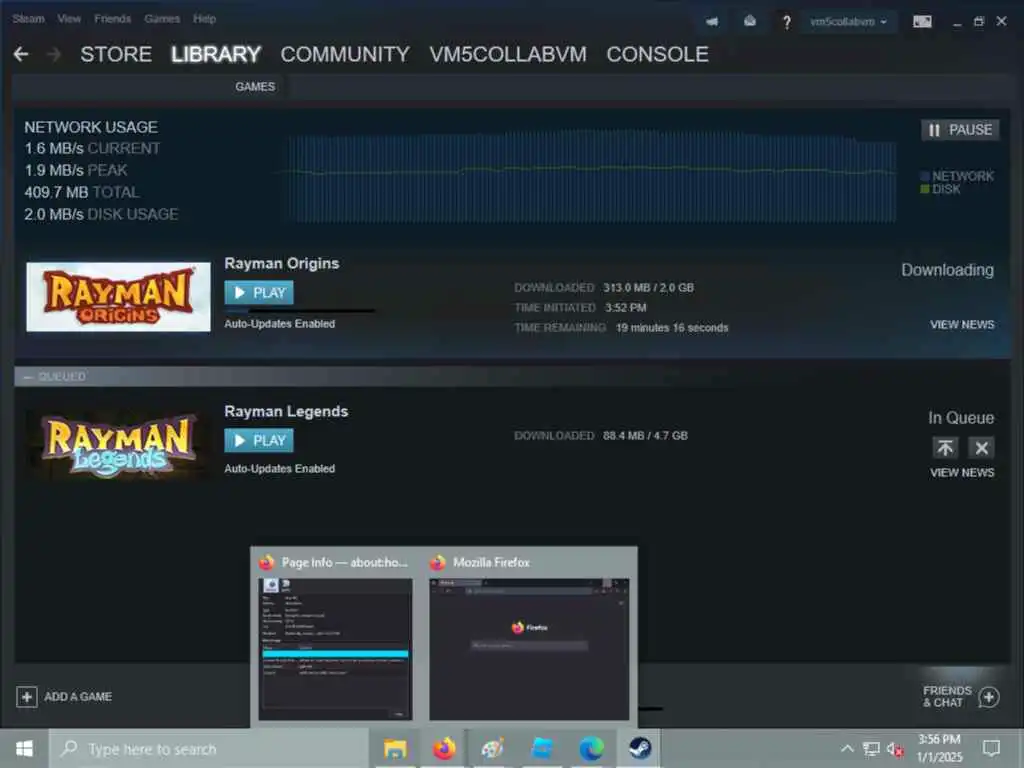Viewport: 1024px width, 768px height.
Task: Open Microsoft Edge from the taskbar
Action: pyautogui.click(x=591, y=749)
